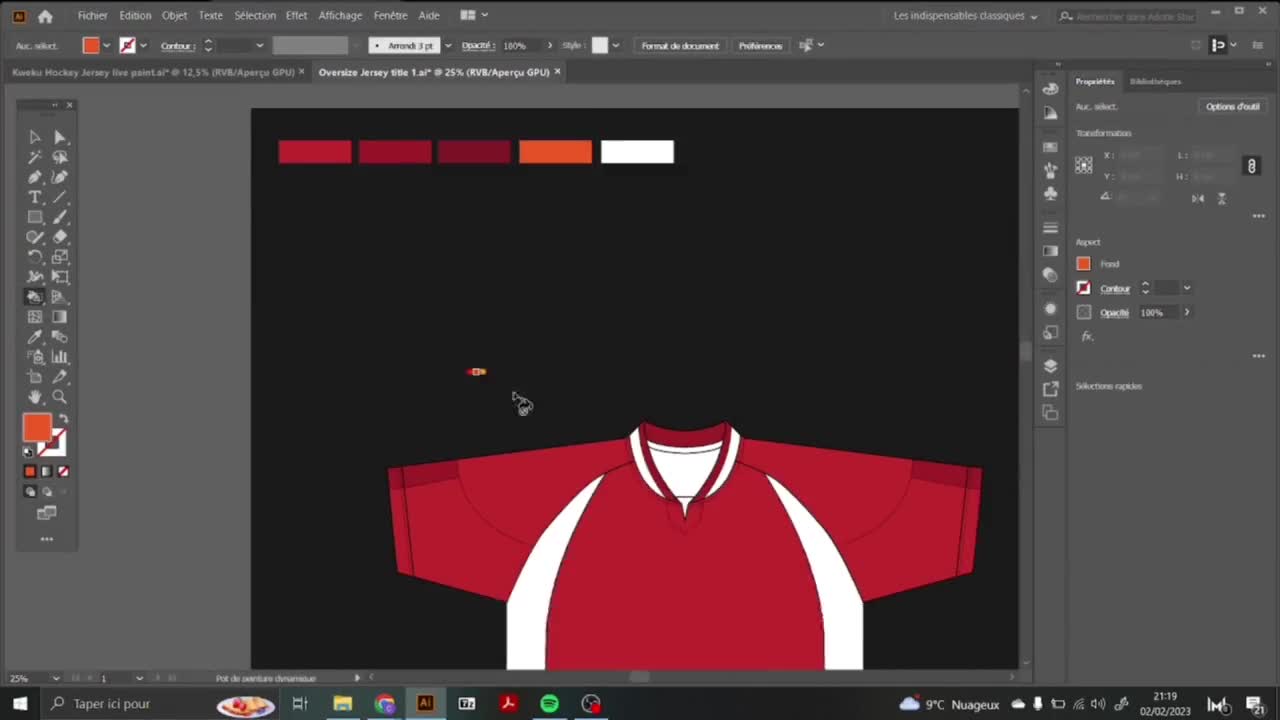Select the Direct Selection tool
This screenshot has height=720, width=1280.
point(59,137)
